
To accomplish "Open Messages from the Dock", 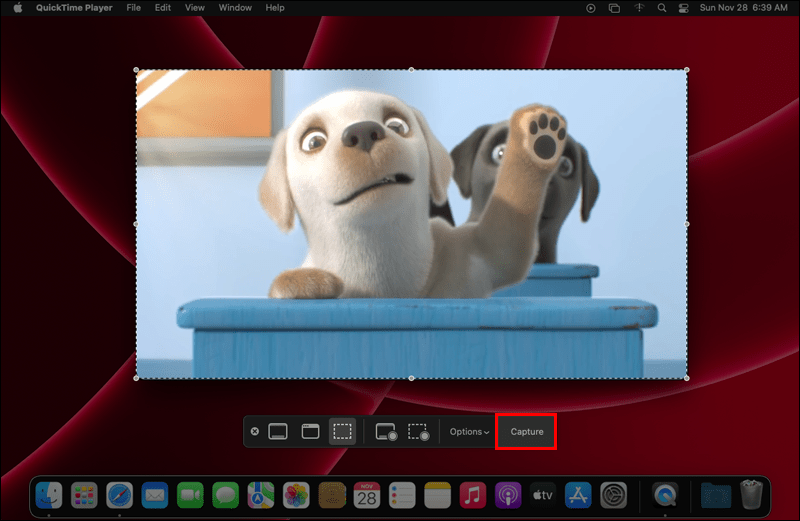I will click(226, 495).
